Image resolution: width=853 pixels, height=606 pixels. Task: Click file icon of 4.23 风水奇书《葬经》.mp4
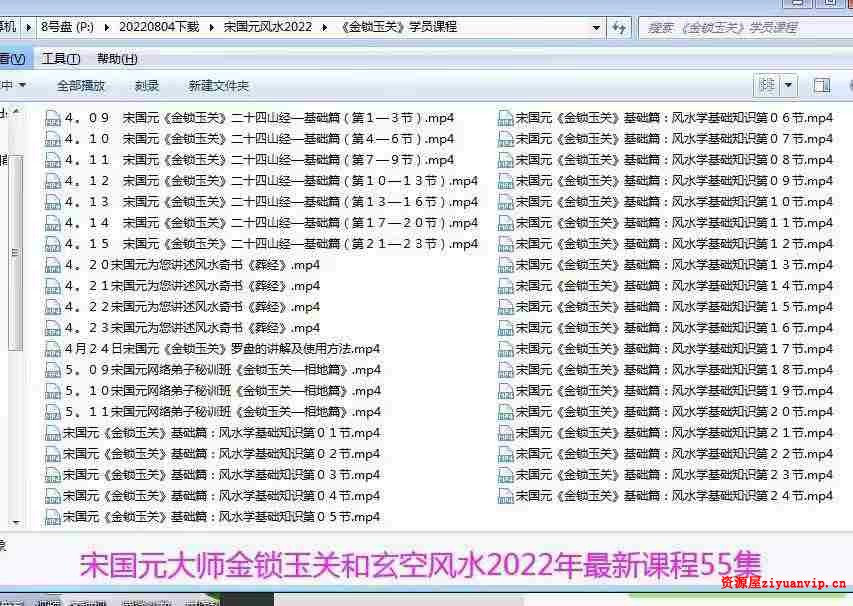(x=53, y=329)
